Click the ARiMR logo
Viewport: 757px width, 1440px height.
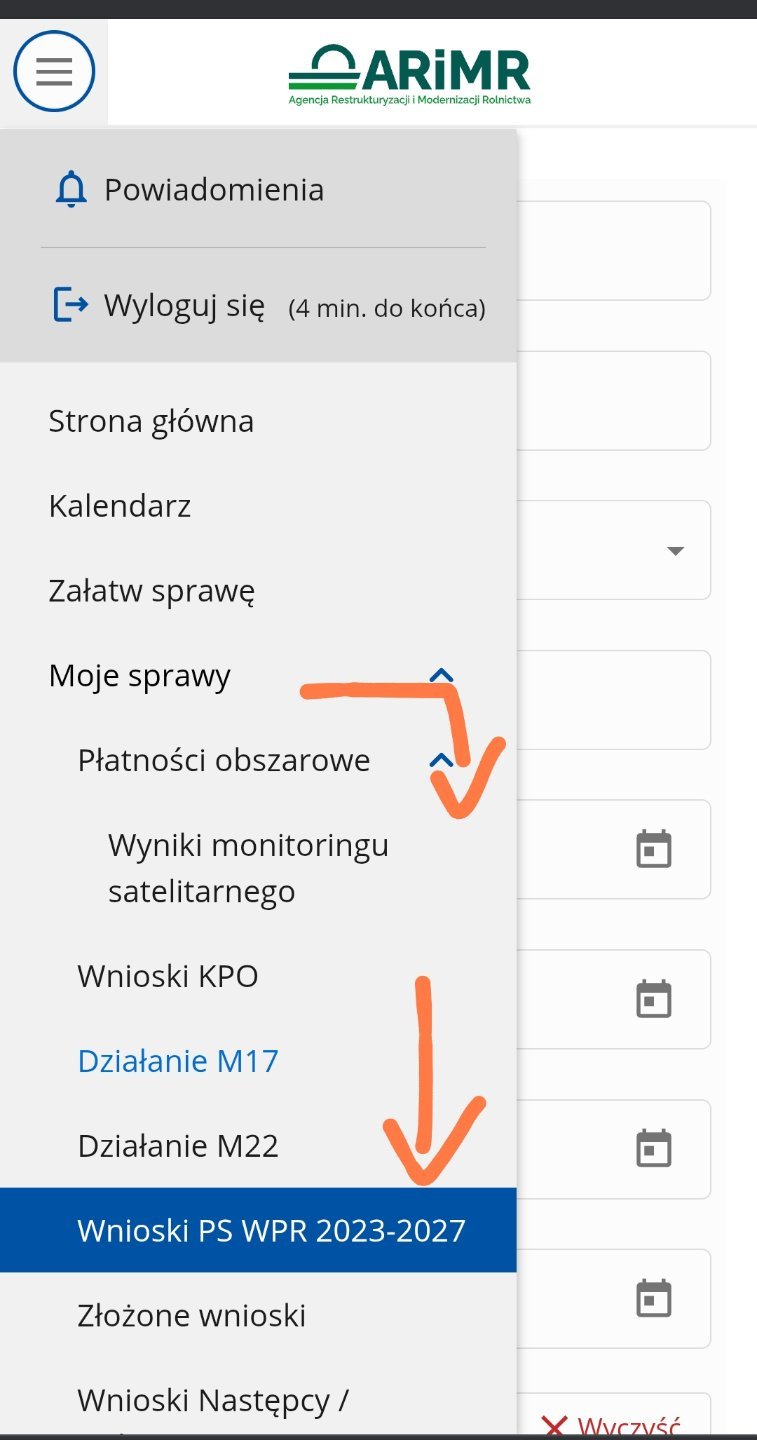[x=410, y=75]
